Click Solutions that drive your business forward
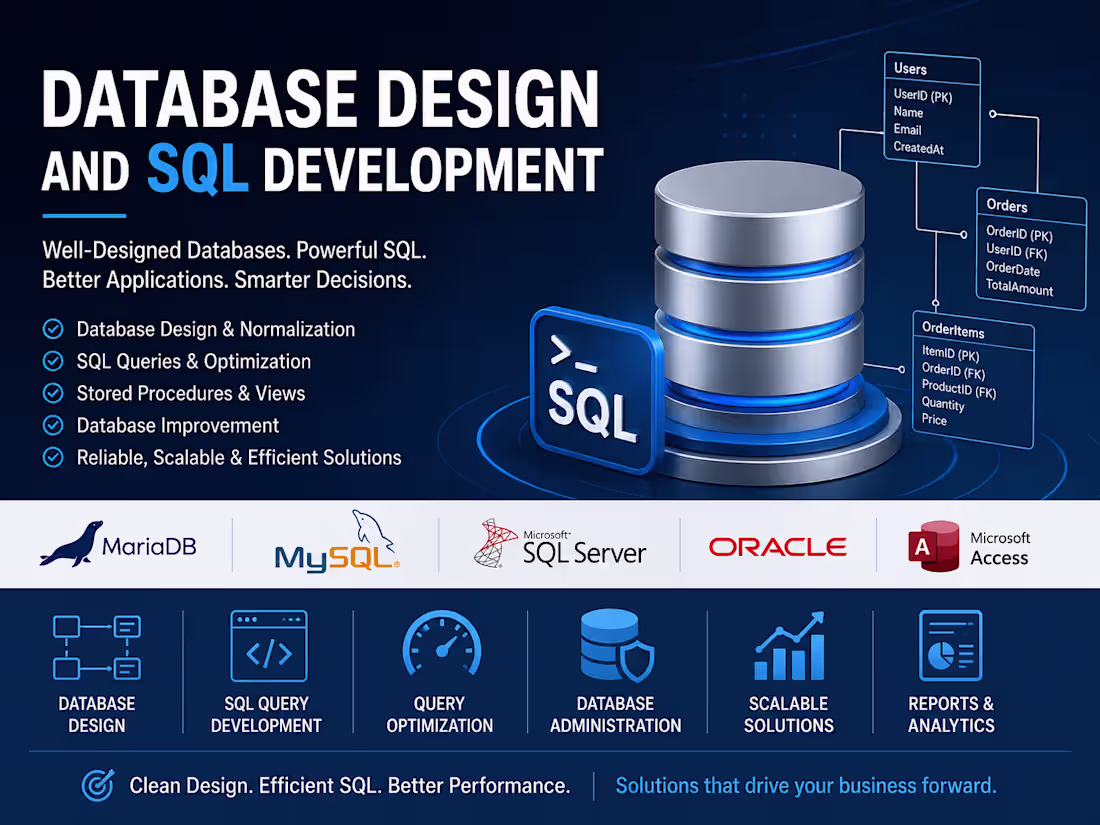 click(806, 786)
